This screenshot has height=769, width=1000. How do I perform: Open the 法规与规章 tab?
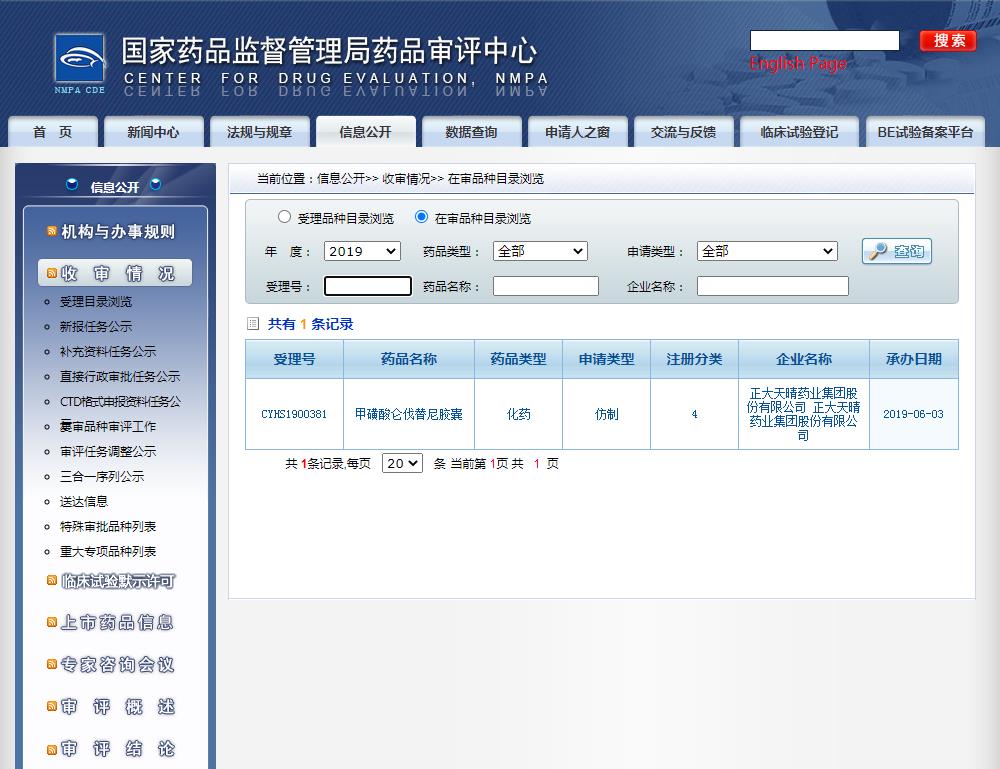pos(260,132)
